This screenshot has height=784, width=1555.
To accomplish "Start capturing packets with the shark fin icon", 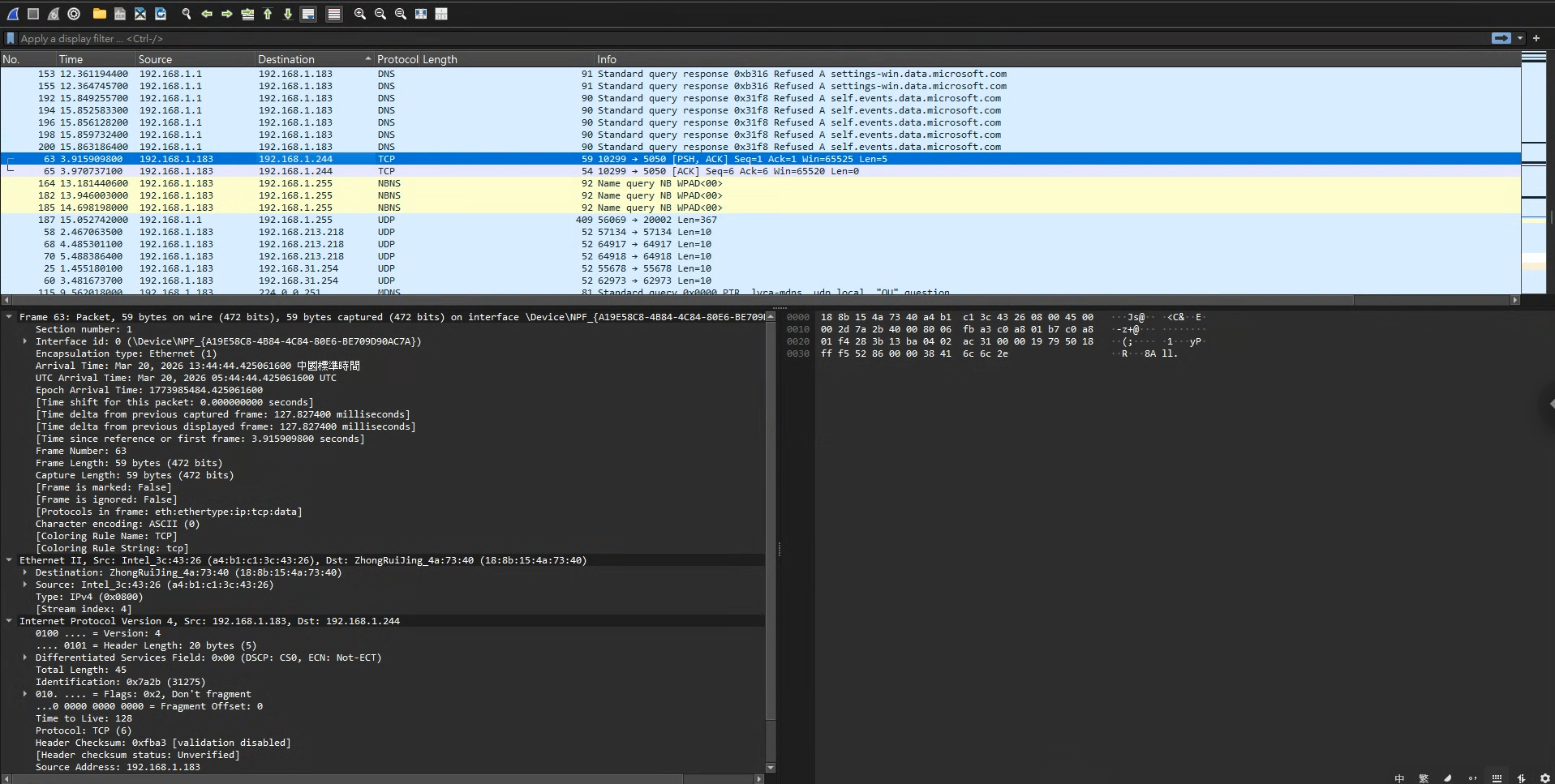I will tap(13, 14).
